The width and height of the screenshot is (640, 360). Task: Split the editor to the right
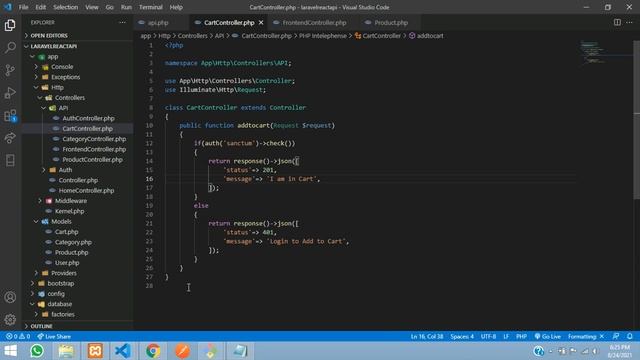[x=617, y=22]
